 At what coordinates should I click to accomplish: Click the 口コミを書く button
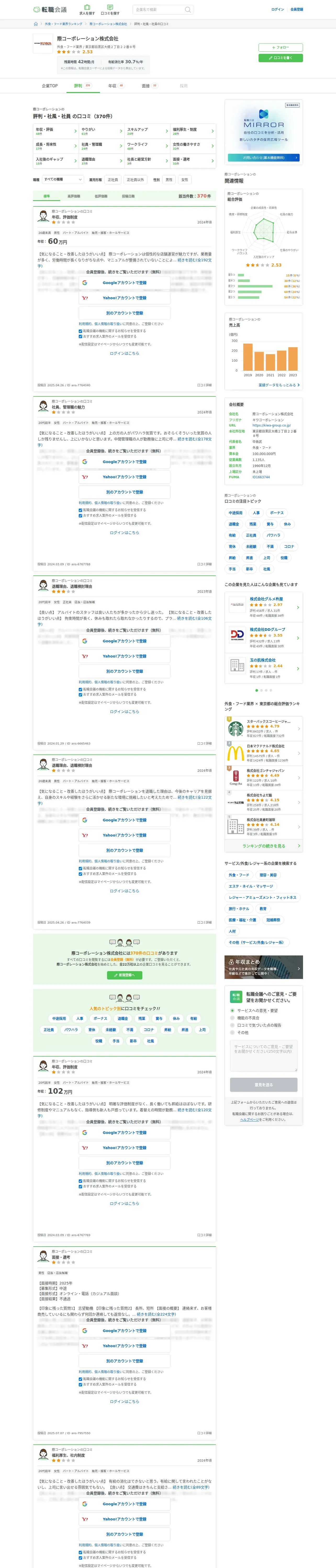281,58
